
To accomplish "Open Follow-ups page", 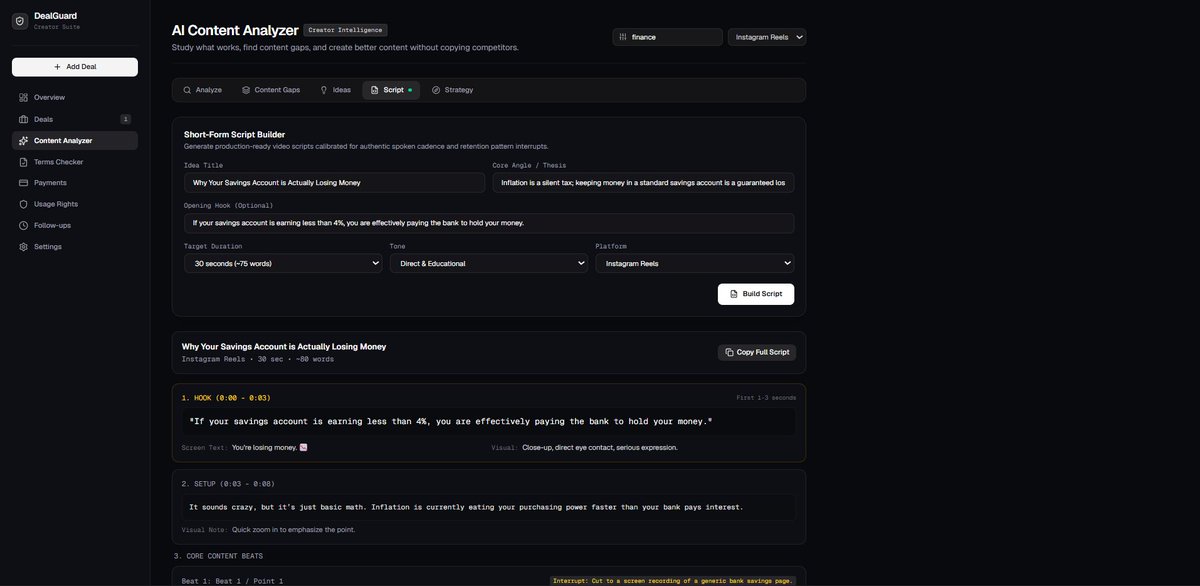I will [x=75, y=225].
